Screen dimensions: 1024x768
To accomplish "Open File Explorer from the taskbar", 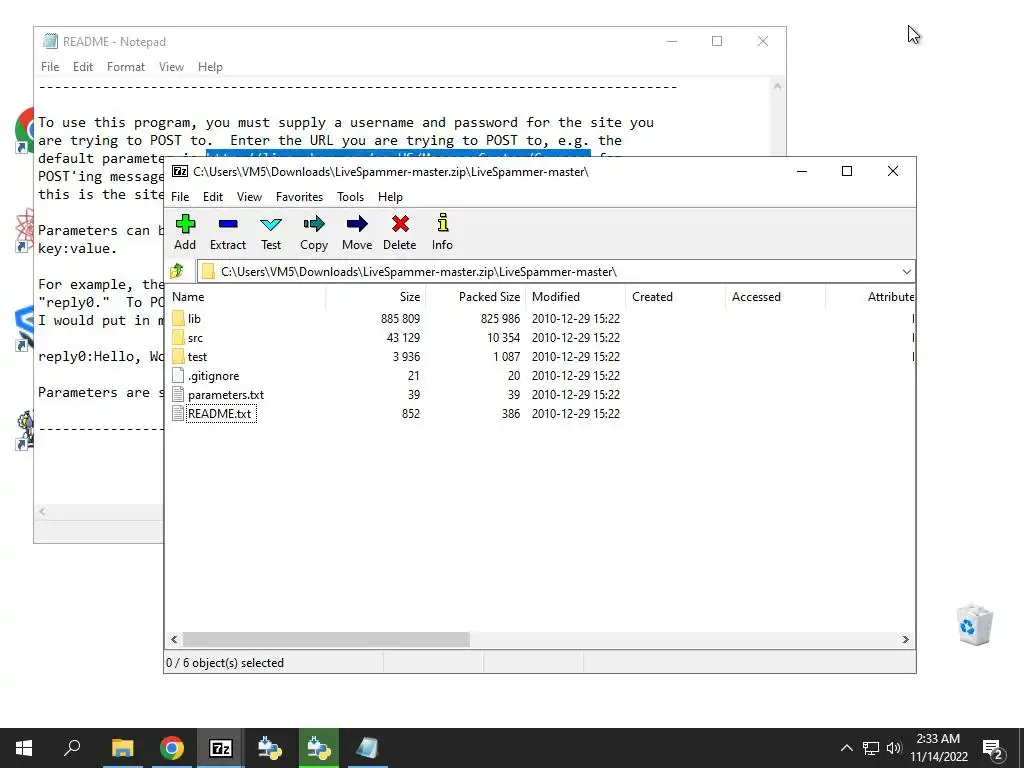I will [x=122, y=748].
